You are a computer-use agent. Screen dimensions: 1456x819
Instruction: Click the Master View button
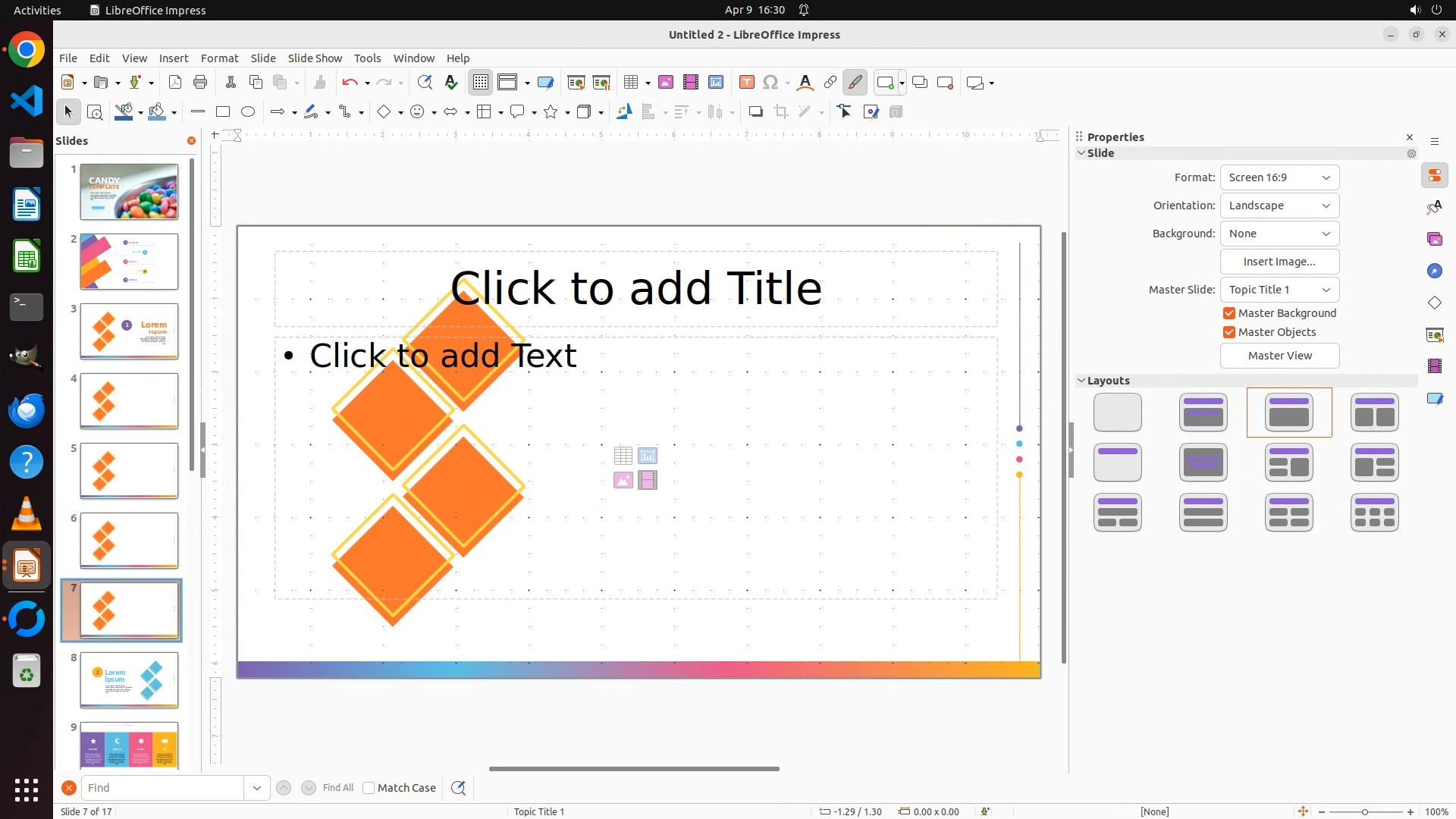[1279, 356]
